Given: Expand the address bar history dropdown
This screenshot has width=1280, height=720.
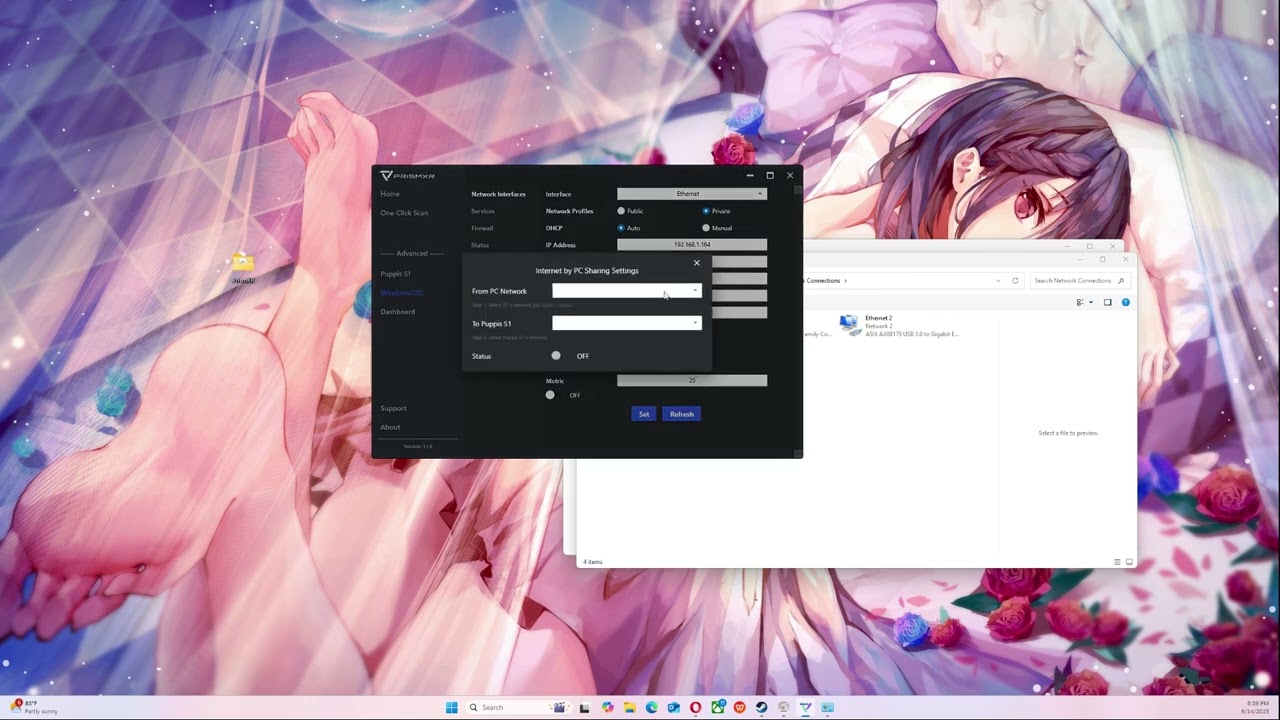Looking at the screenshot, I should pos(998,281).
